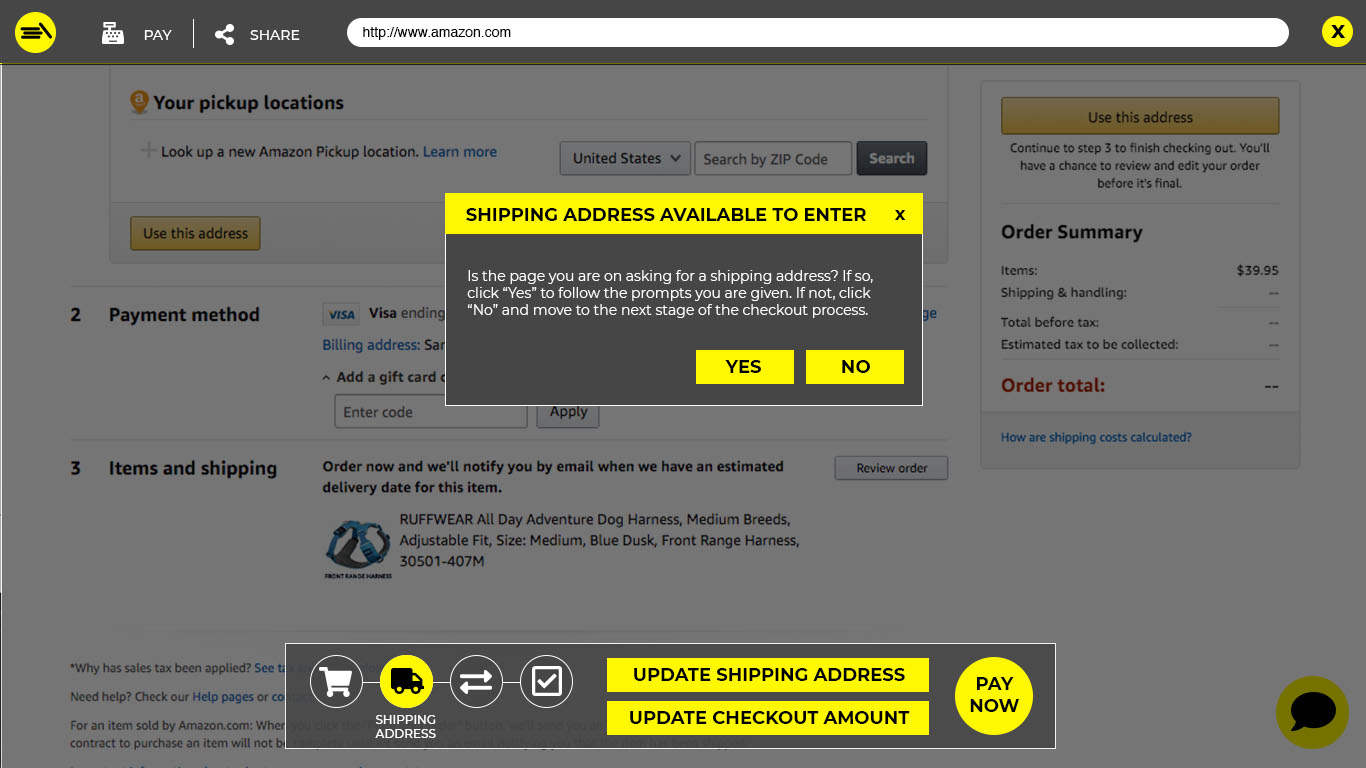Open the Pay cash register icon

point(113,34)
